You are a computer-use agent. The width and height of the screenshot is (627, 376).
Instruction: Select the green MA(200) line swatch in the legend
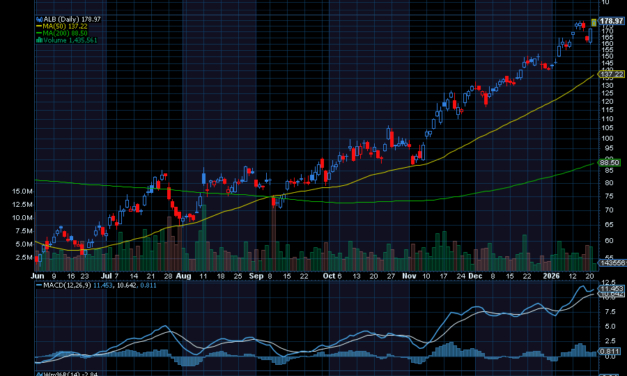point(39,33)
